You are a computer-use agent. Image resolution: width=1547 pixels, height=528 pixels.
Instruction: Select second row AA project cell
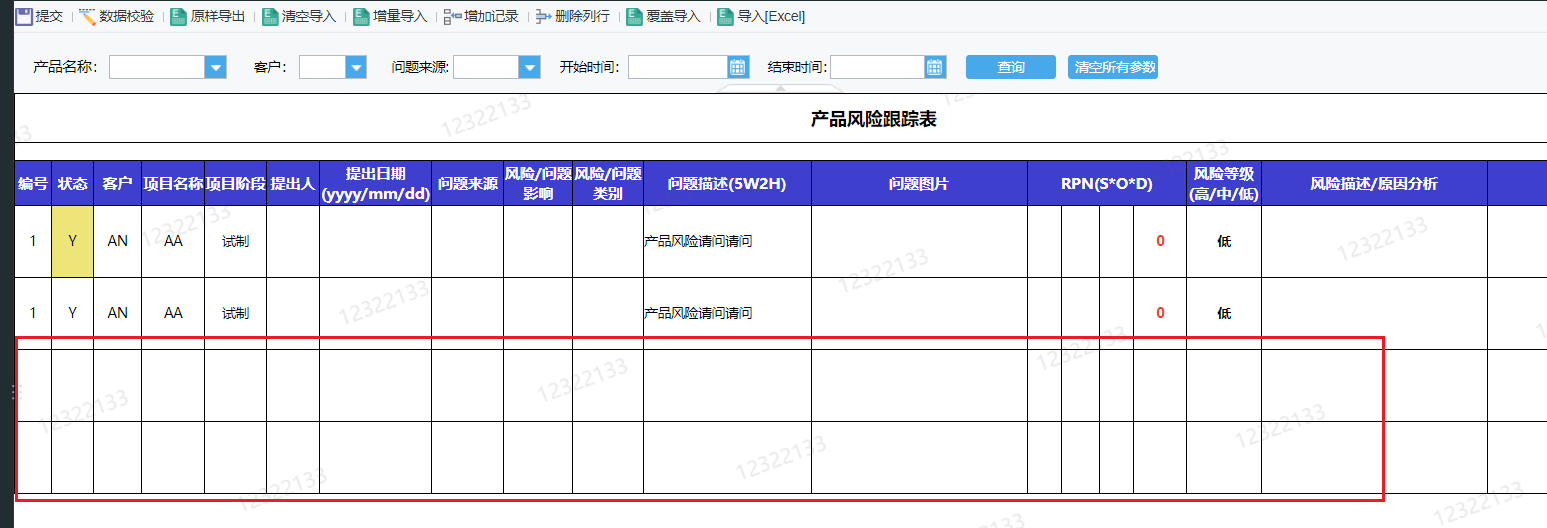pos(173,313)
